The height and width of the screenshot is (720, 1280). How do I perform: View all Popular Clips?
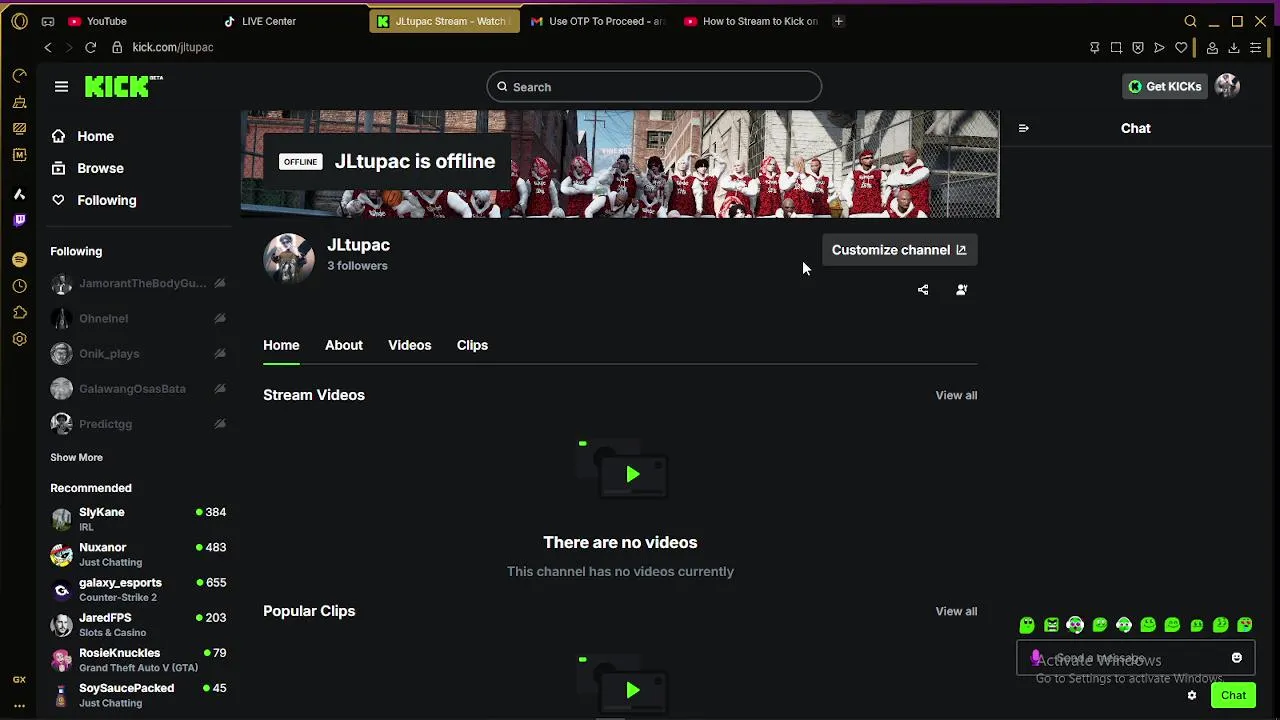point(956,611)
